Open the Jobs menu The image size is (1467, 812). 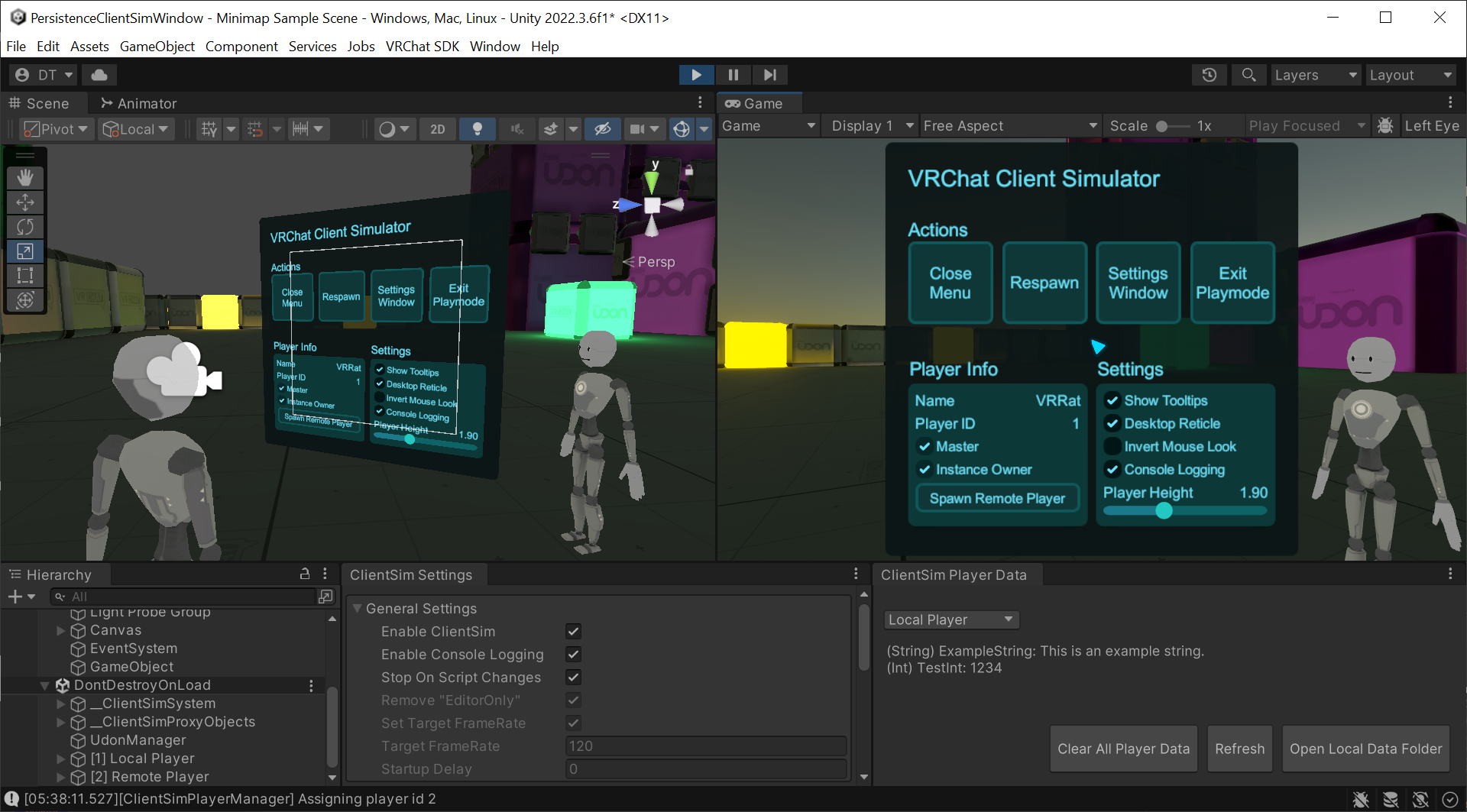coord(361,47)
